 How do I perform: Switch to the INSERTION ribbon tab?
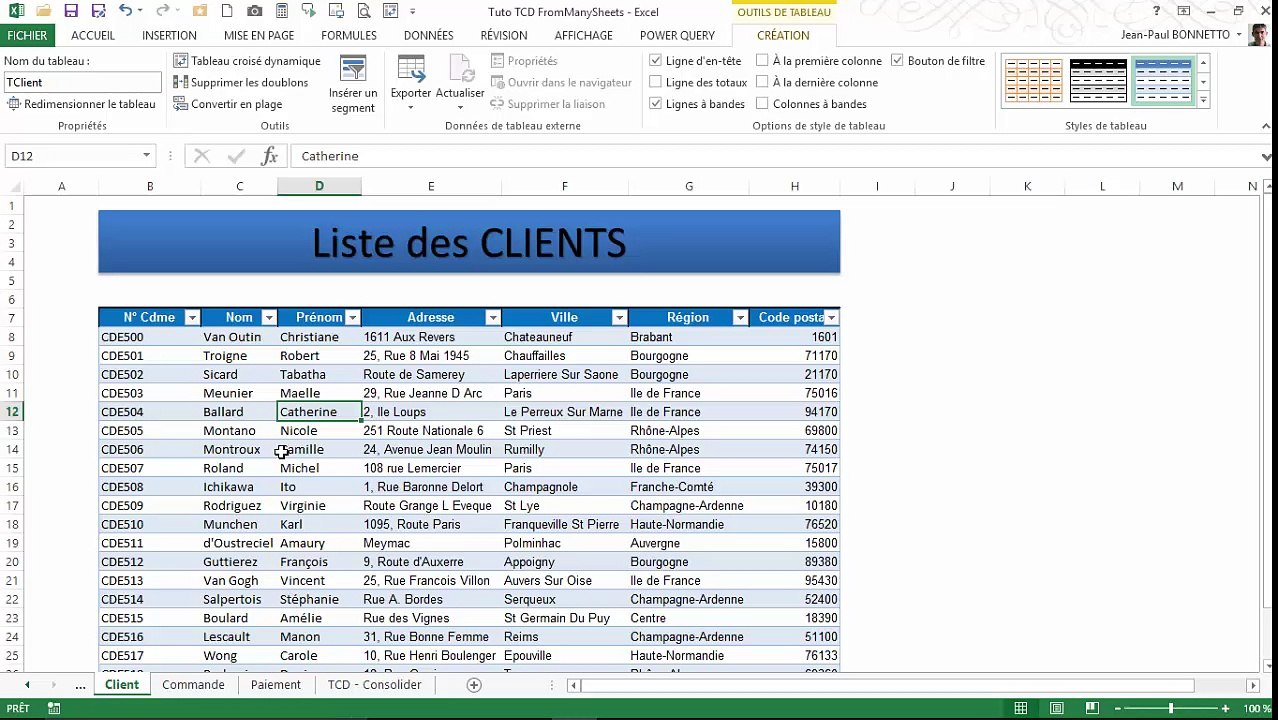pyautogui.click(x=169, y=35)
